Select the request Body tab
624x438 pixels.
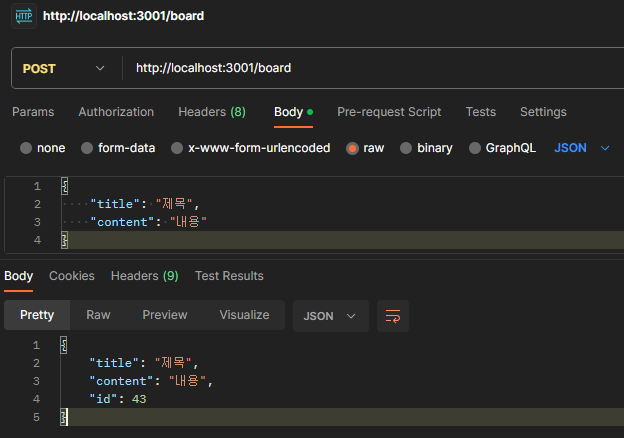(293, 112)
